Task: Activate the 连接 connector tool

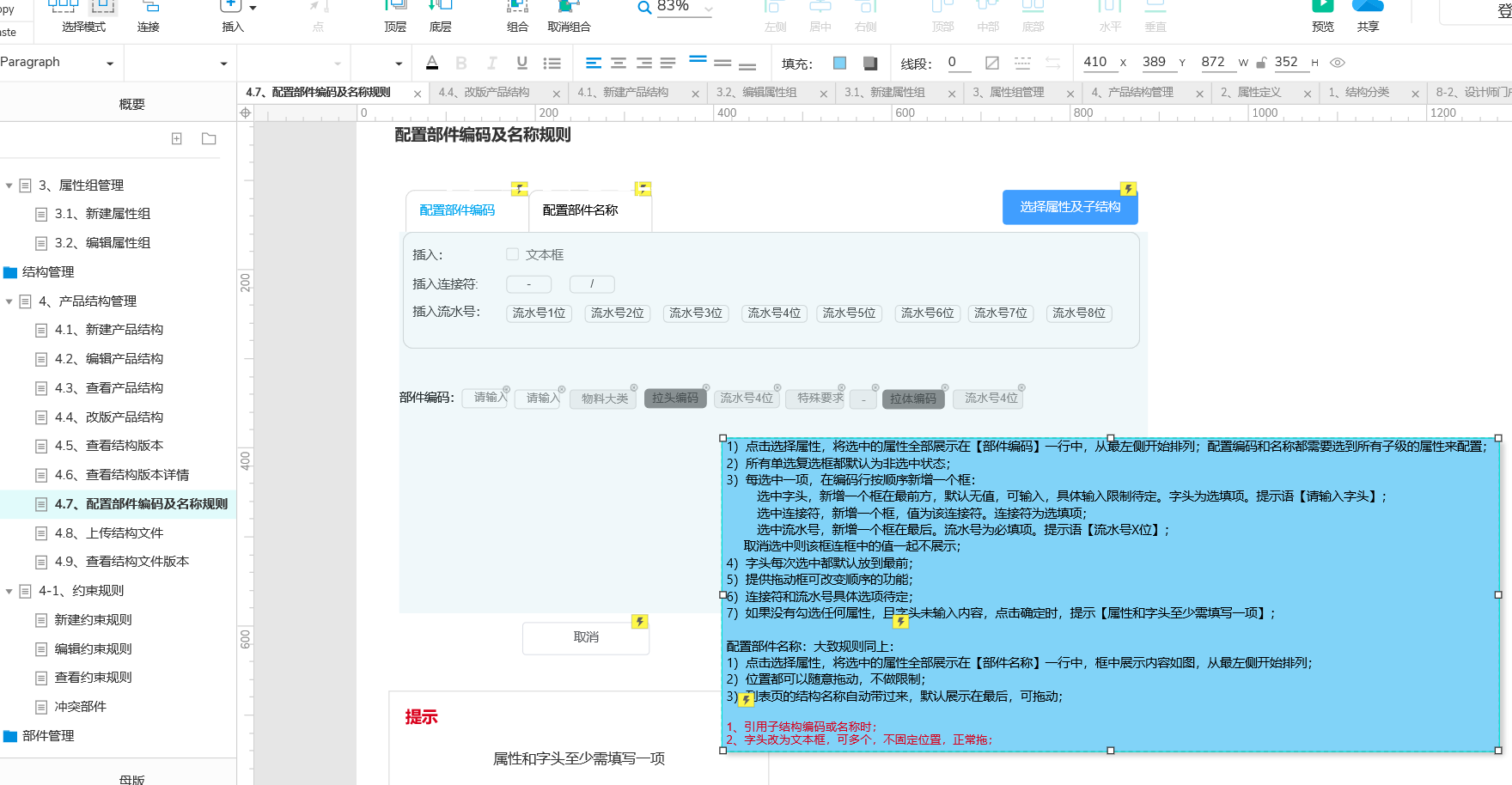Action: [149, 15]
